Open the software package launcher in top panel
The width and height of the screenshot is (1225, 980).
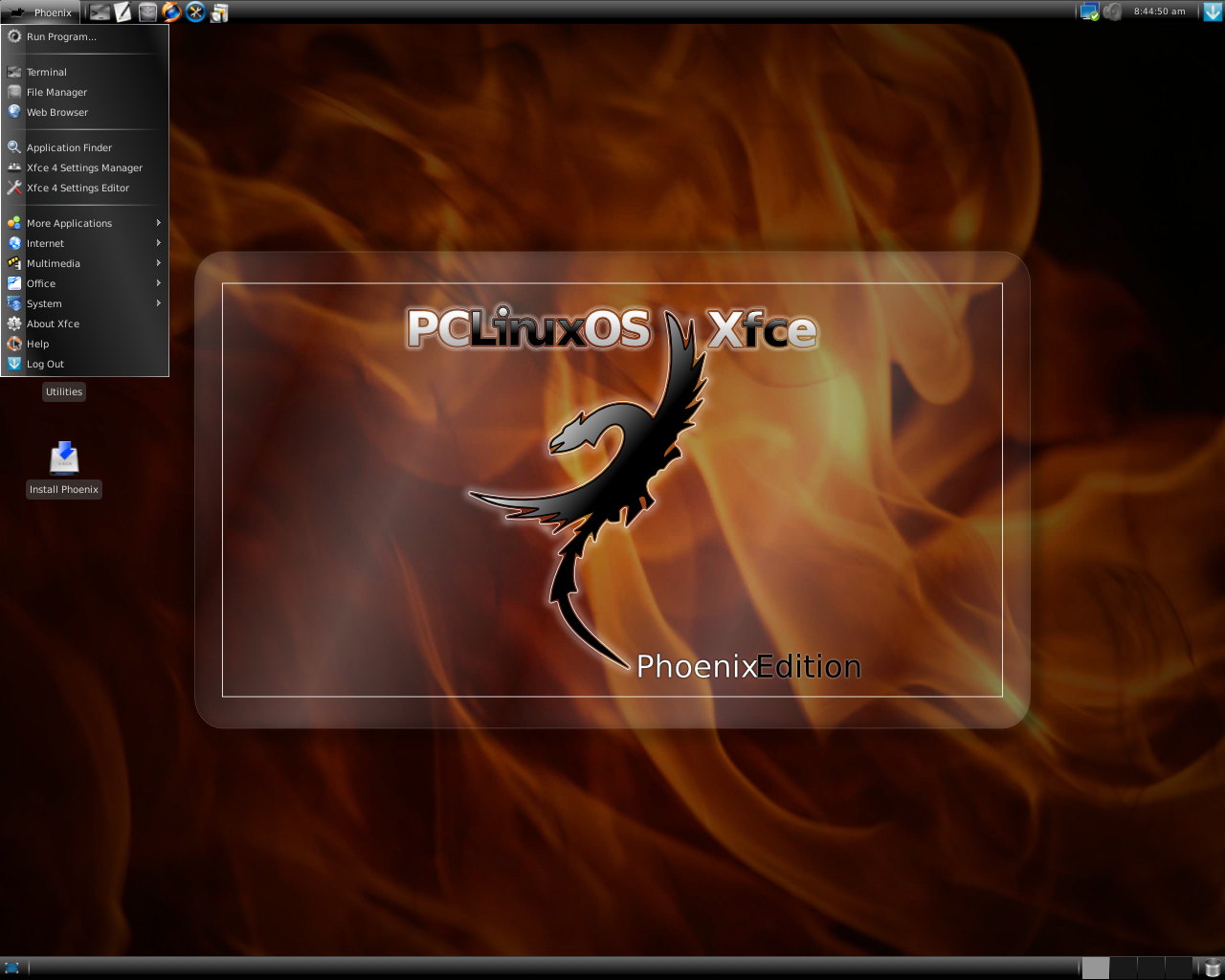coord(219,12)
